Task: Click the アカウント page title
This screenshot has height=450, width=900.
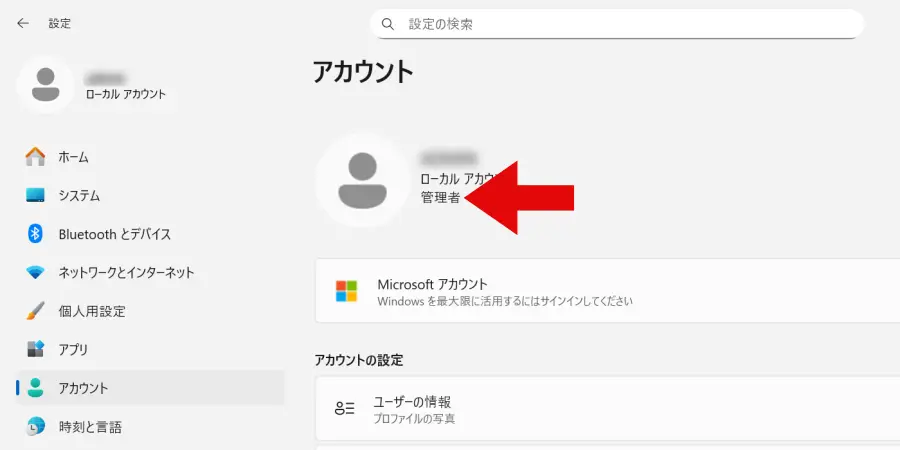Action: click(363, 72)
